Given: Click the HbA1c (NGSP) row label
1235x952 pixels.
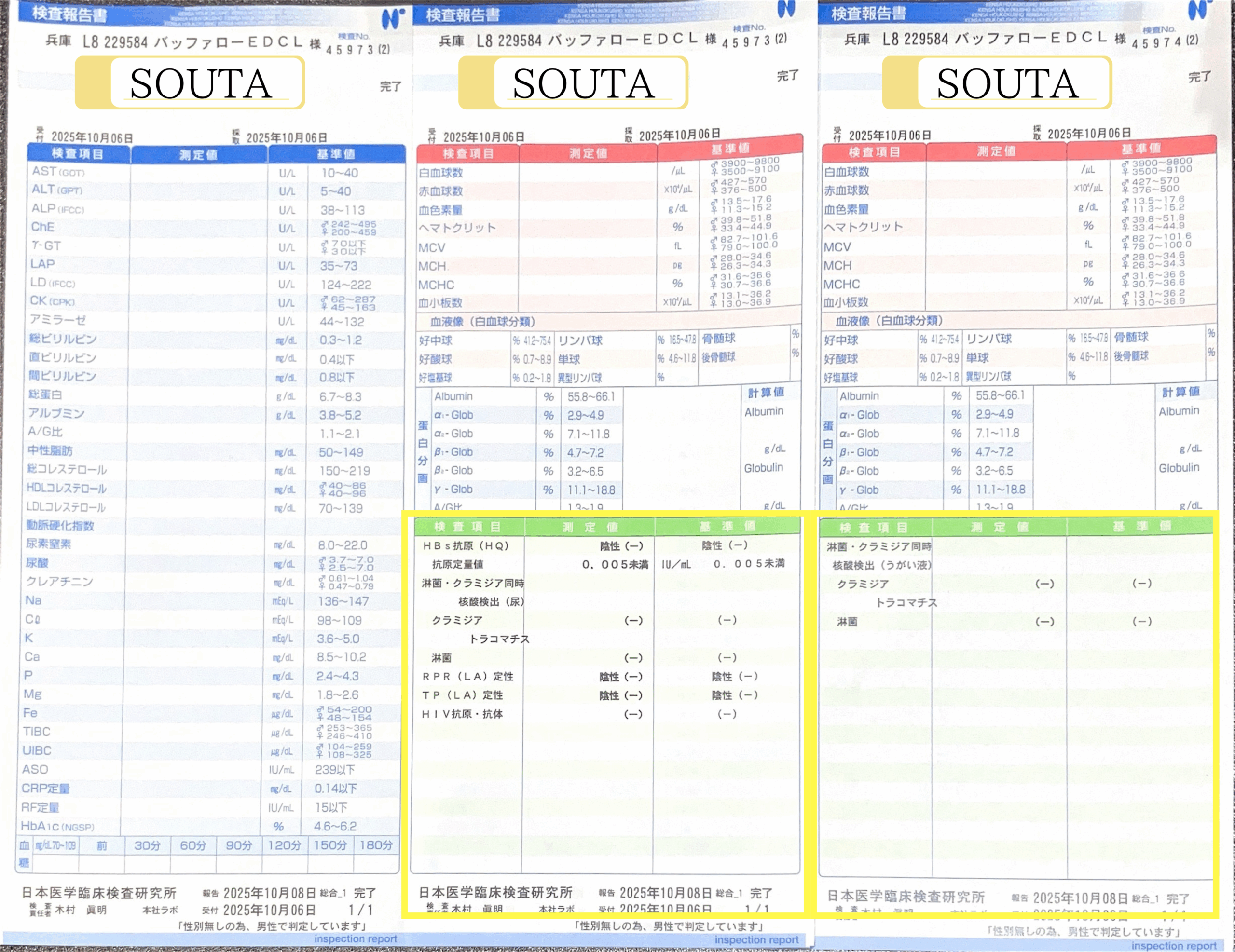Looking at the screenshot, I should coord(58,826).
